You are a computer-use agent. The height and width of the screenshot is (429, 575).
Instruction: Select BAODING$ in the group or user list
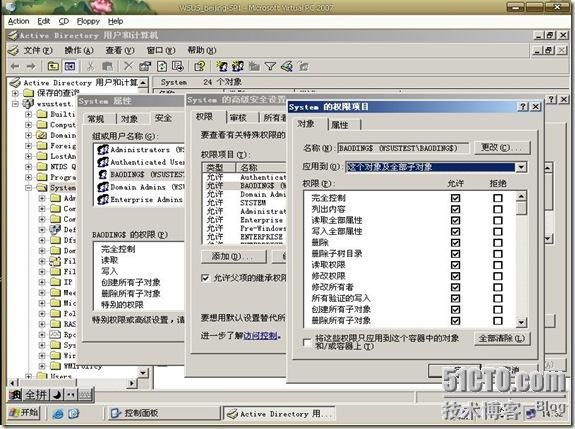(141, 175)
